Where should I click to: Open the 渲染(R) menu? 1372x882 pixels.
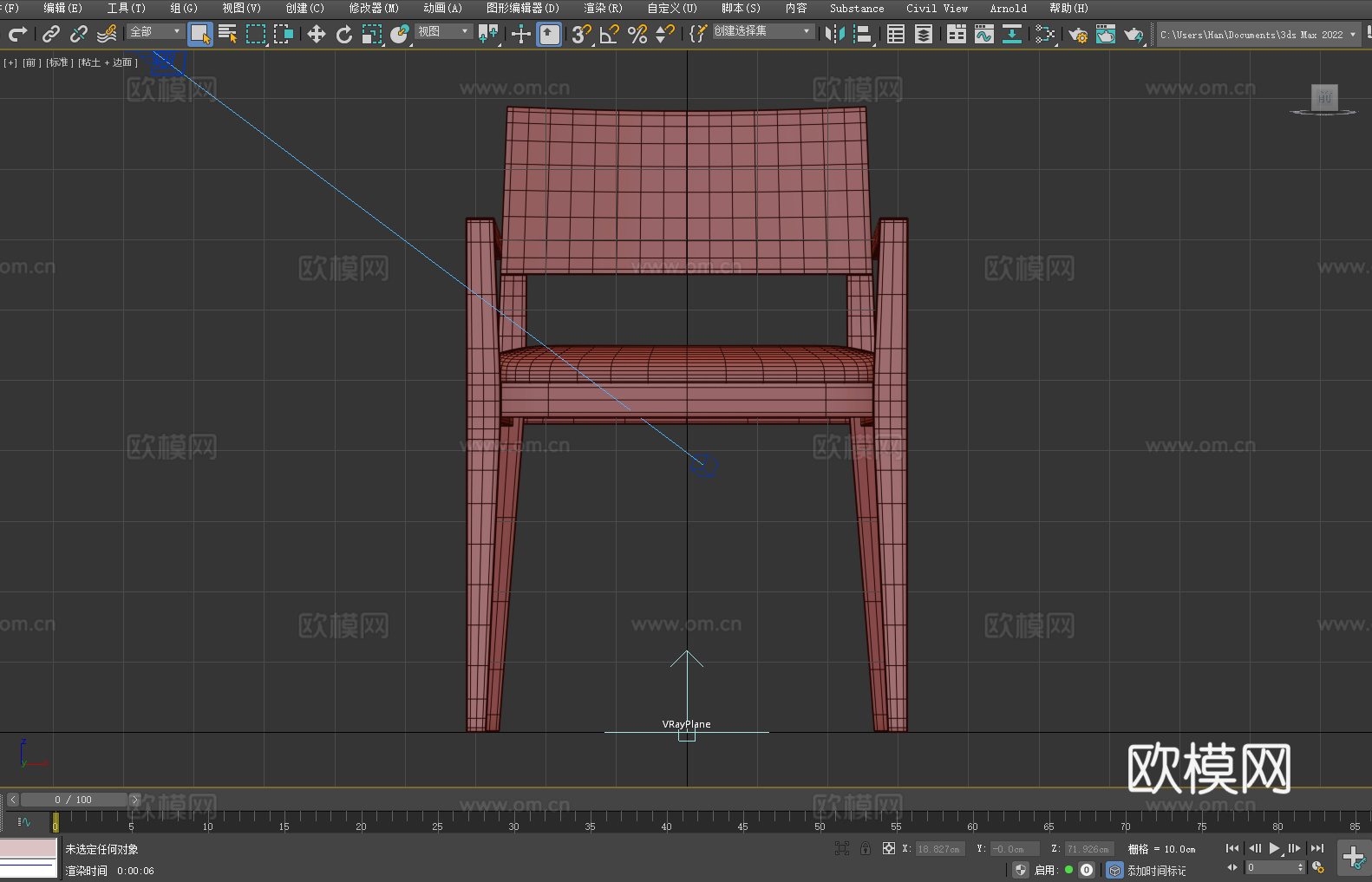603,8
